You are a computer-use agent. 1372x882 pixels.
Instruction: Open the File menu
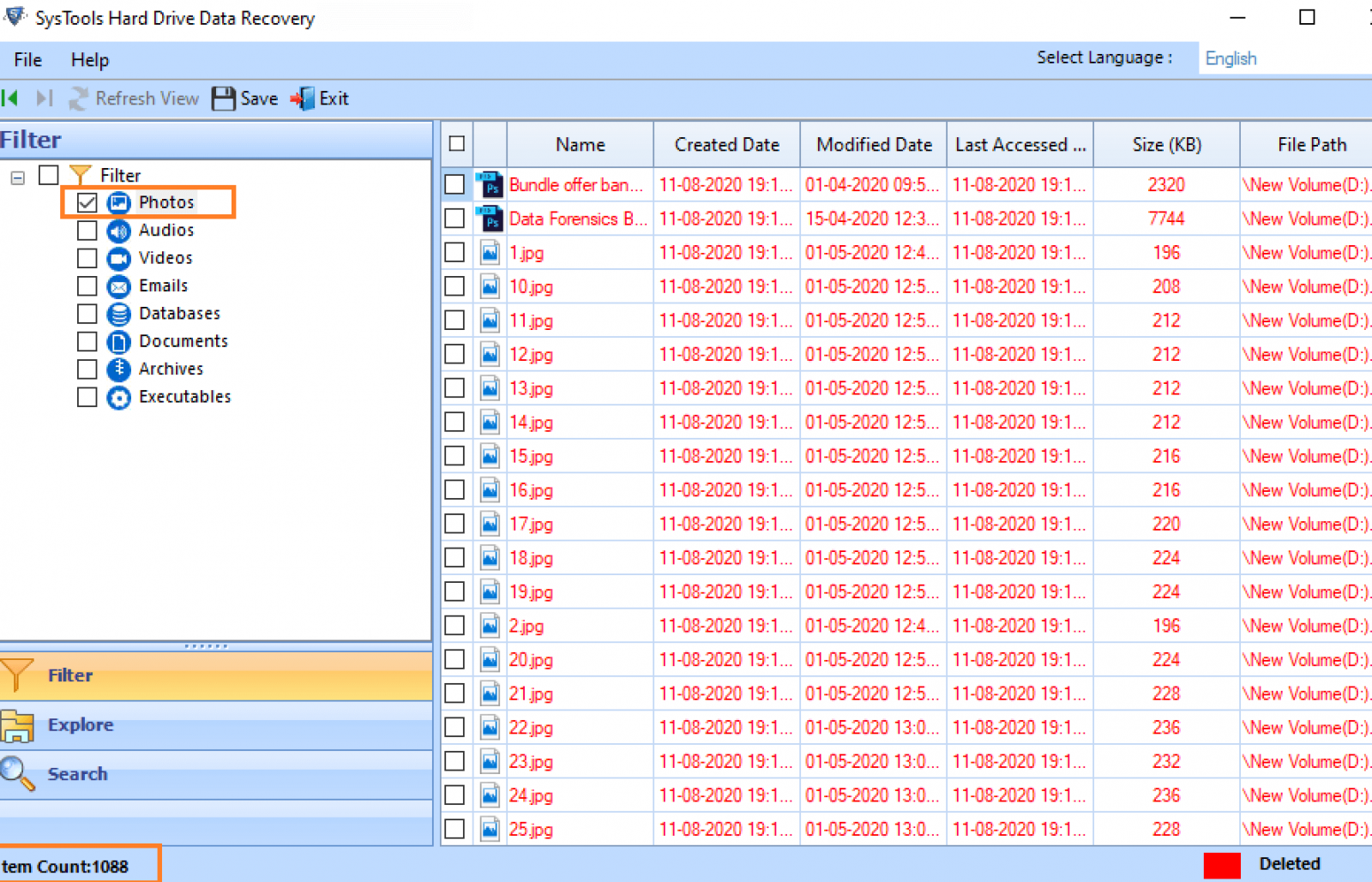pos(27,60)
